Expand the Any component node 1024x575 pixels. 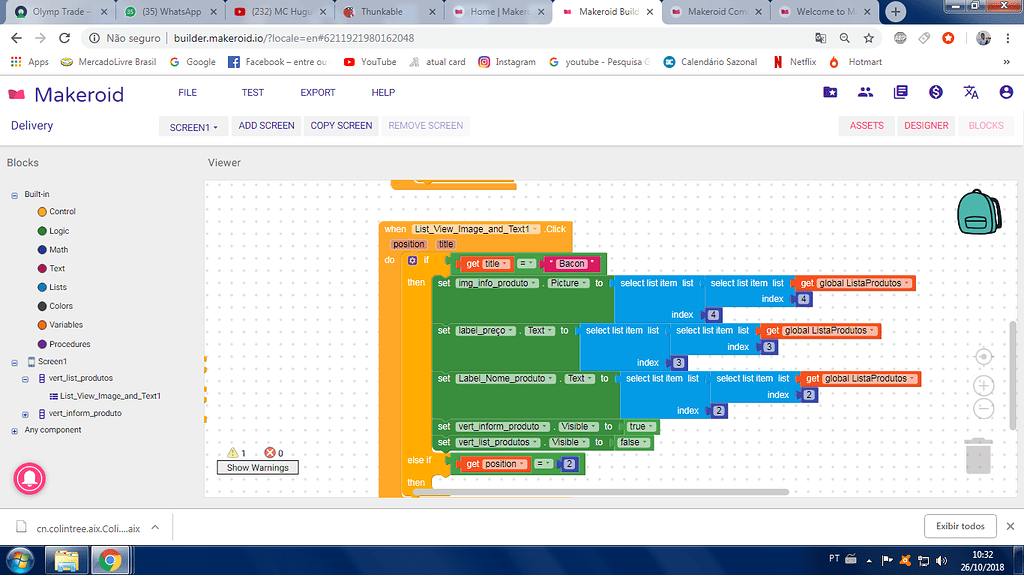pyautogui.click(x=15, y=431)
